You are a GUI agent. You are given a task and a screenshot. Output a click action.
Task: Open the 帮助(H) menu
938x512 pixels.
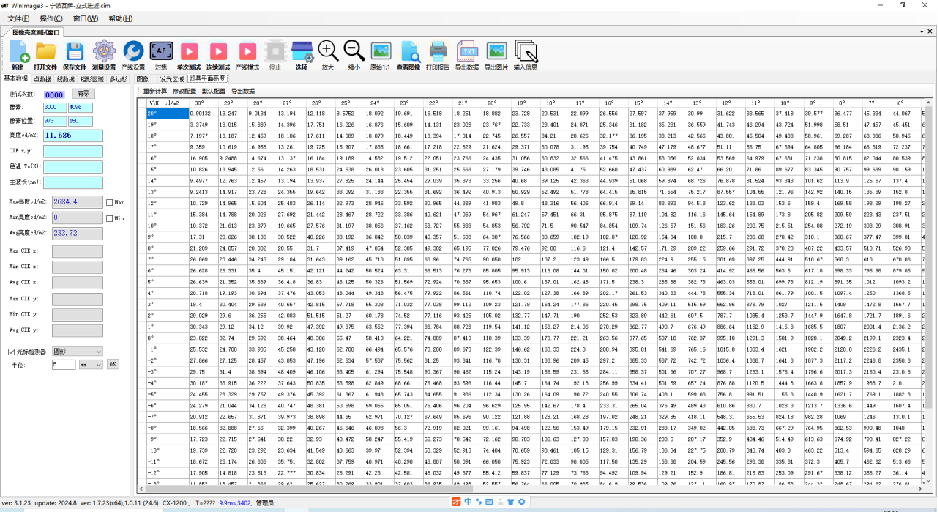tap(120, 19)
